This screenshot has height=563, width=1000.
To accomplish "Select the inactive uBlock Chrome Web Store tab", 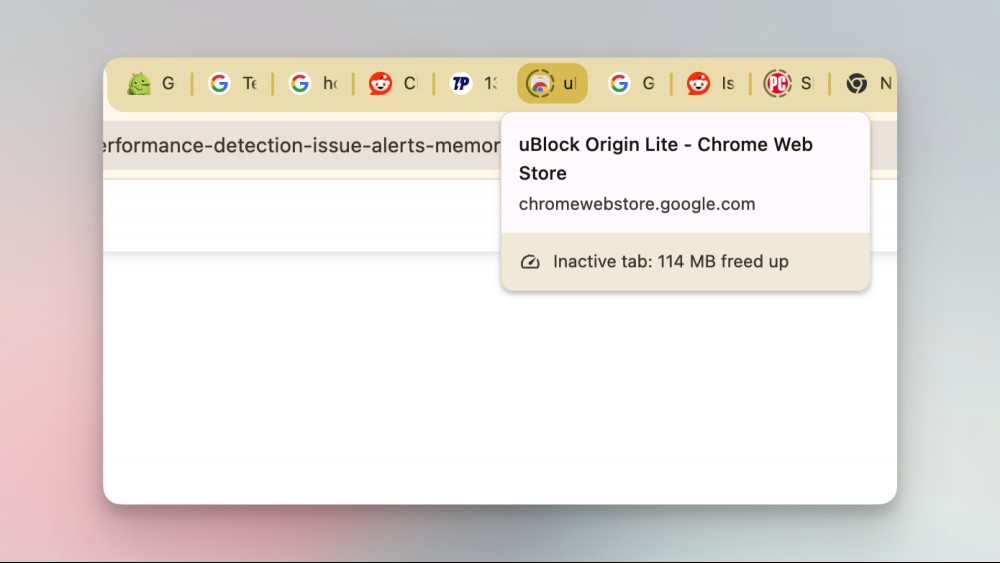I will 552,84.
